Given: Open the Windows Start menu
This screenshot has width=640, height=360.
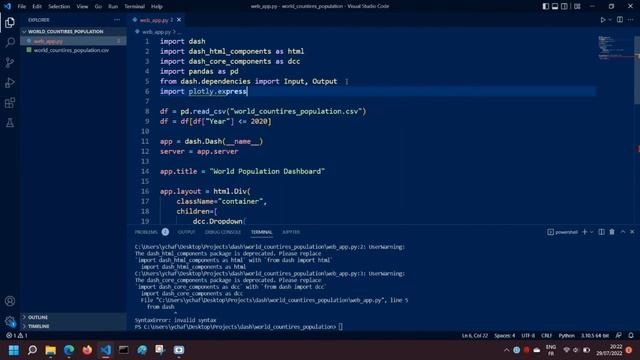Looking at the screenshot, I should pos(14,350).
